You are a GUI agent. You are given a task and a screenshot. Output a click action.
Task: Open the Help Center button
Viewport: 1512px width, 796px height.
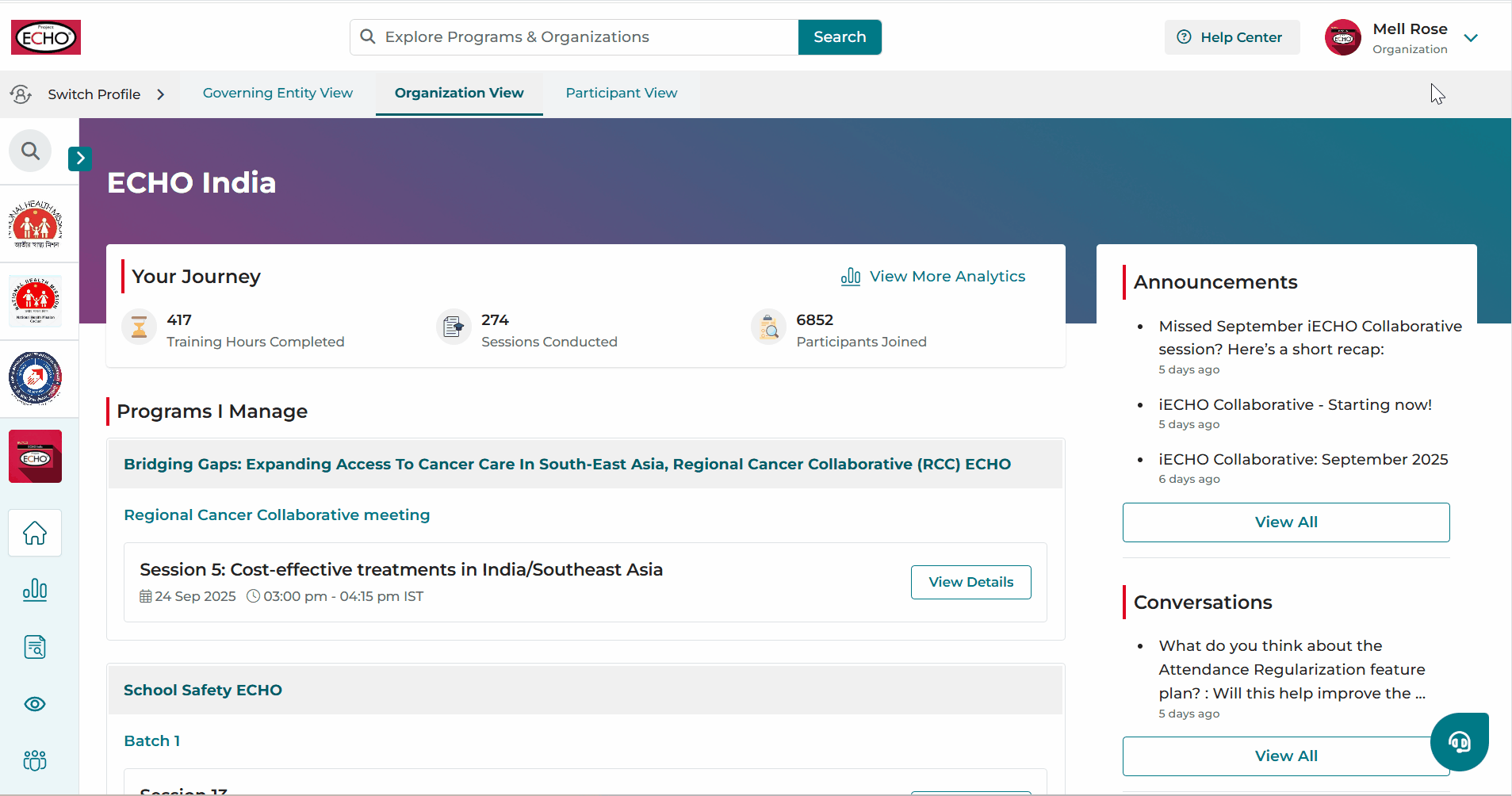tap(1232, 37)
